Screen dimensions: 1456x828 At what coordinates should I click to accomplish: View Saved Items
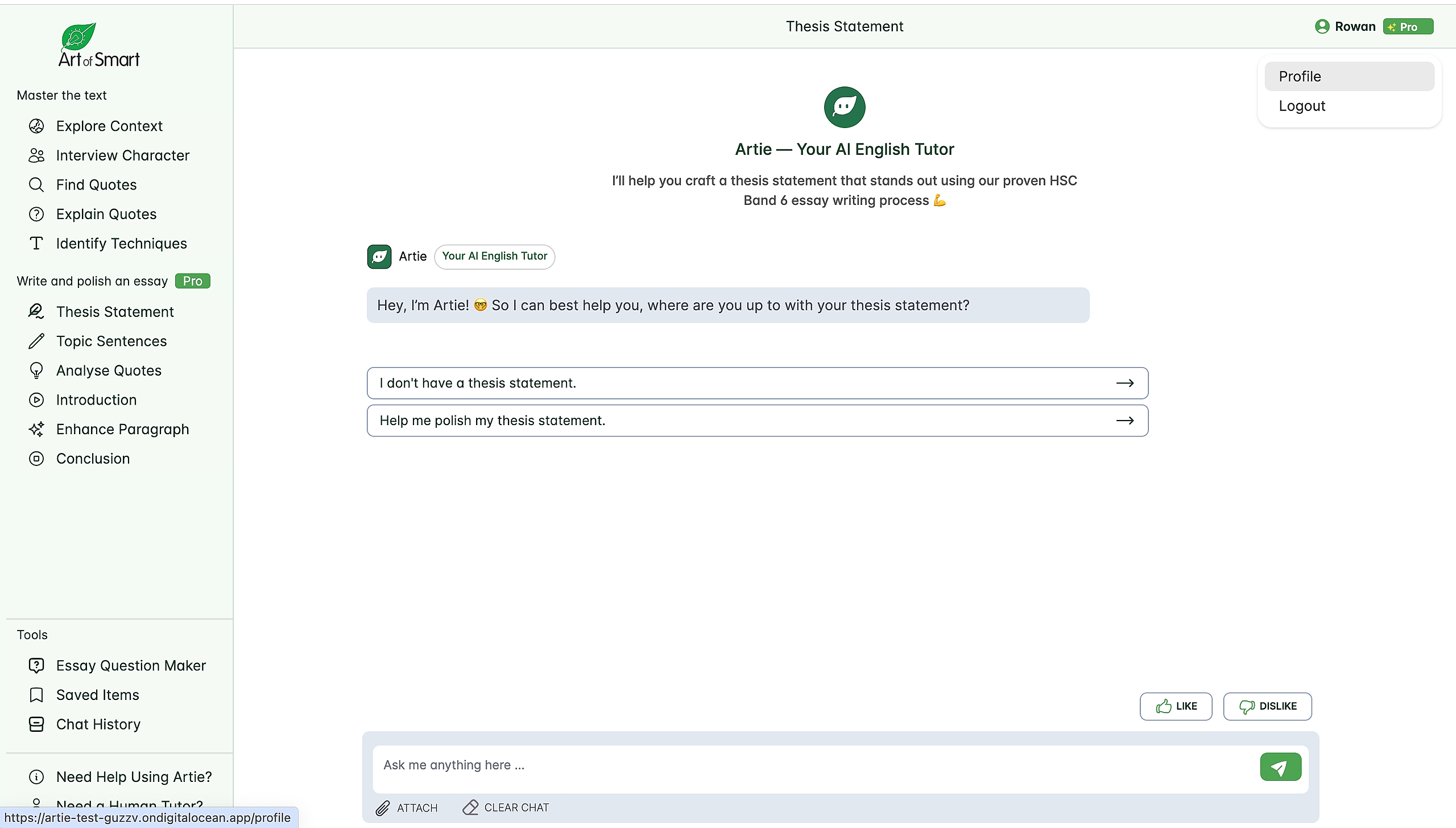point(97,695)
